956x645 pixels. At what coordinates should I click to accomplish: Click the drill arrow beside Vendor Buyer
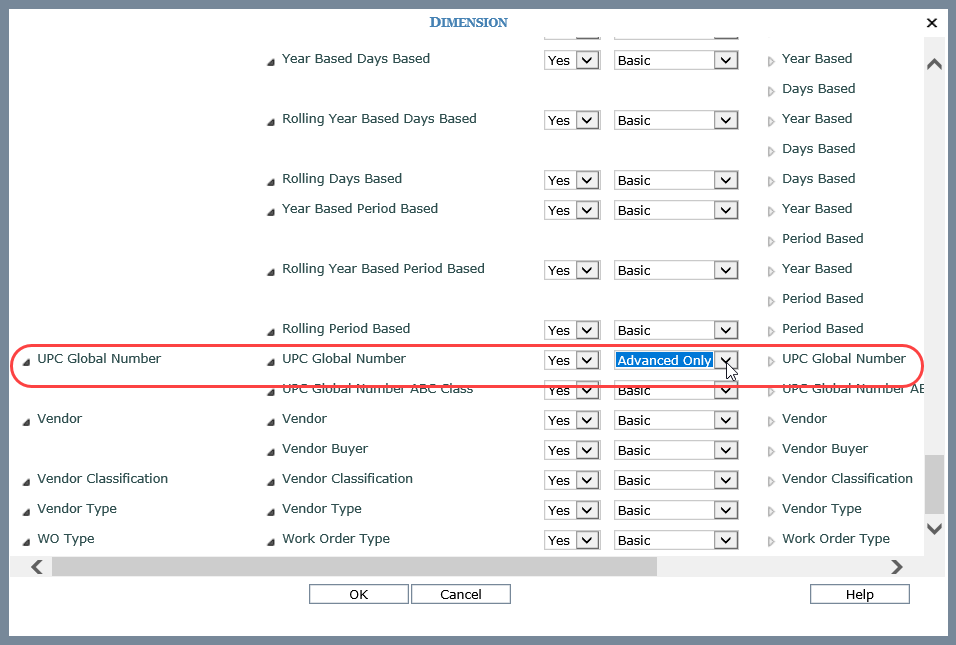[770, 449]
